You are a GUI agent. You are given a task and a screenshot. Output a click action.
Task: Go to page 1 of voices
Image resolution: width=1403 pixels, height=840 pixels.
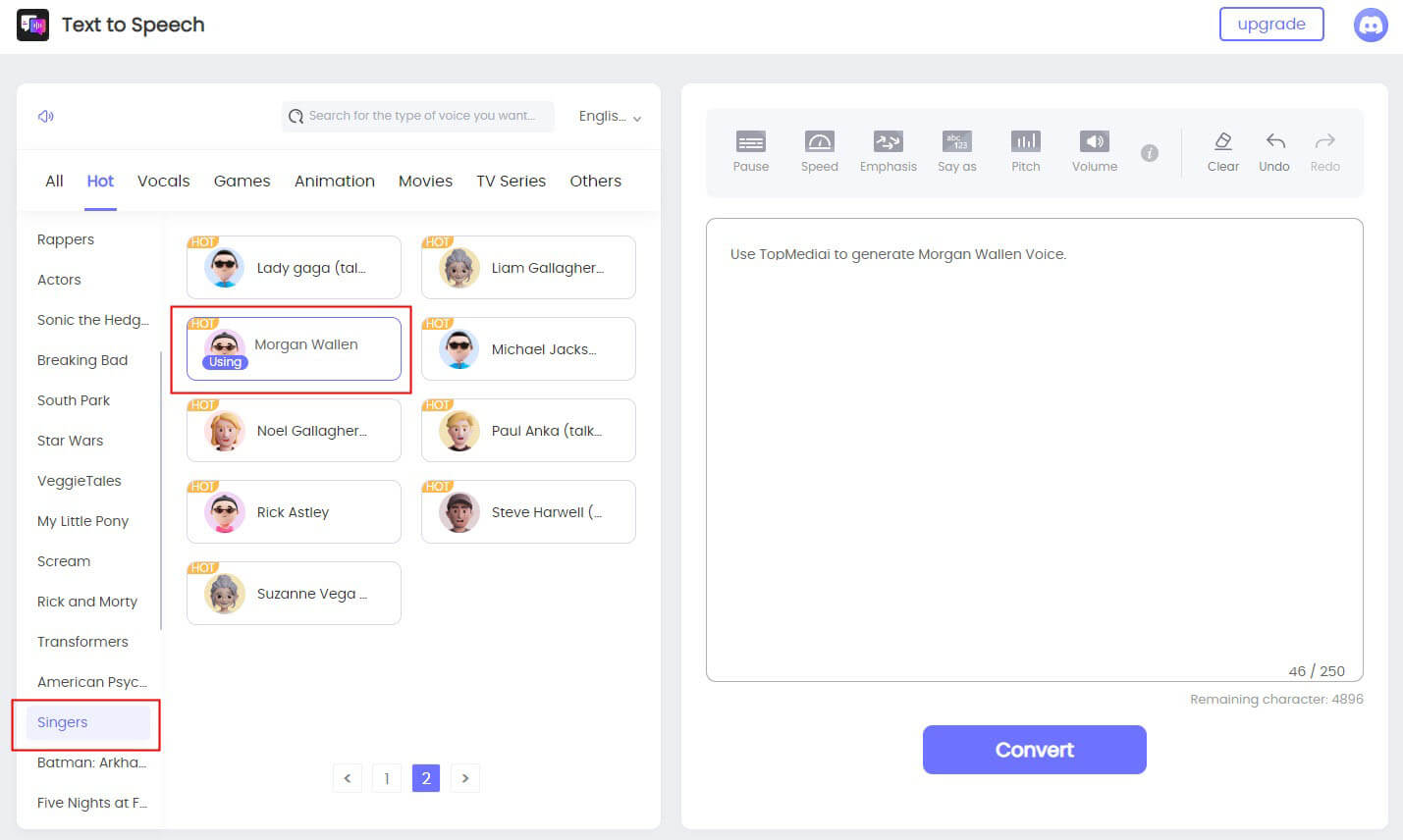point(387,778)
